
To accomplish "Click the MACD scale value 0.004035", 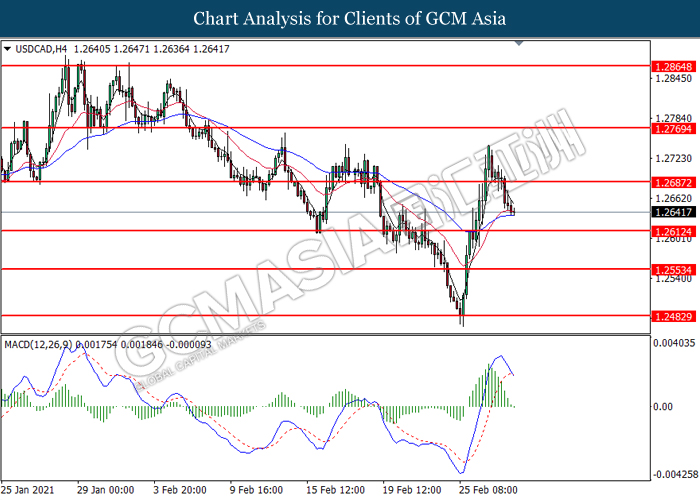I will click(674, 343).
